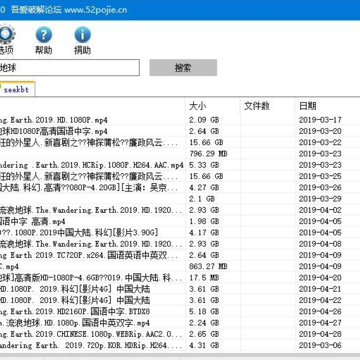This screenshot has width=360, height=360.
Task: Click the date 2019-03-06 cell
Action: tap(320, 345)
